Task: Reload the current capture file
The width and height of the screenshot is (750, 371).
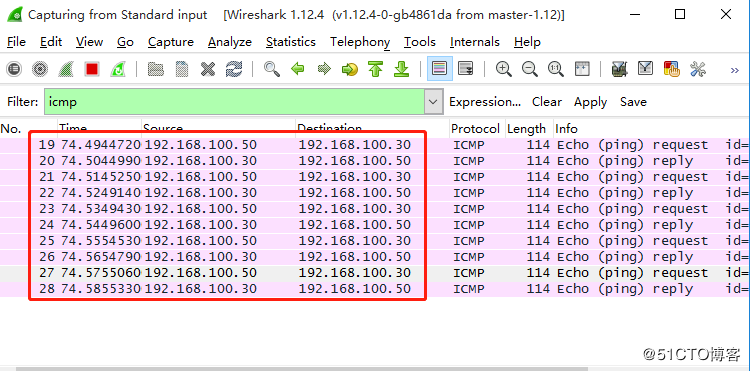Action: (x=234, y=69)
